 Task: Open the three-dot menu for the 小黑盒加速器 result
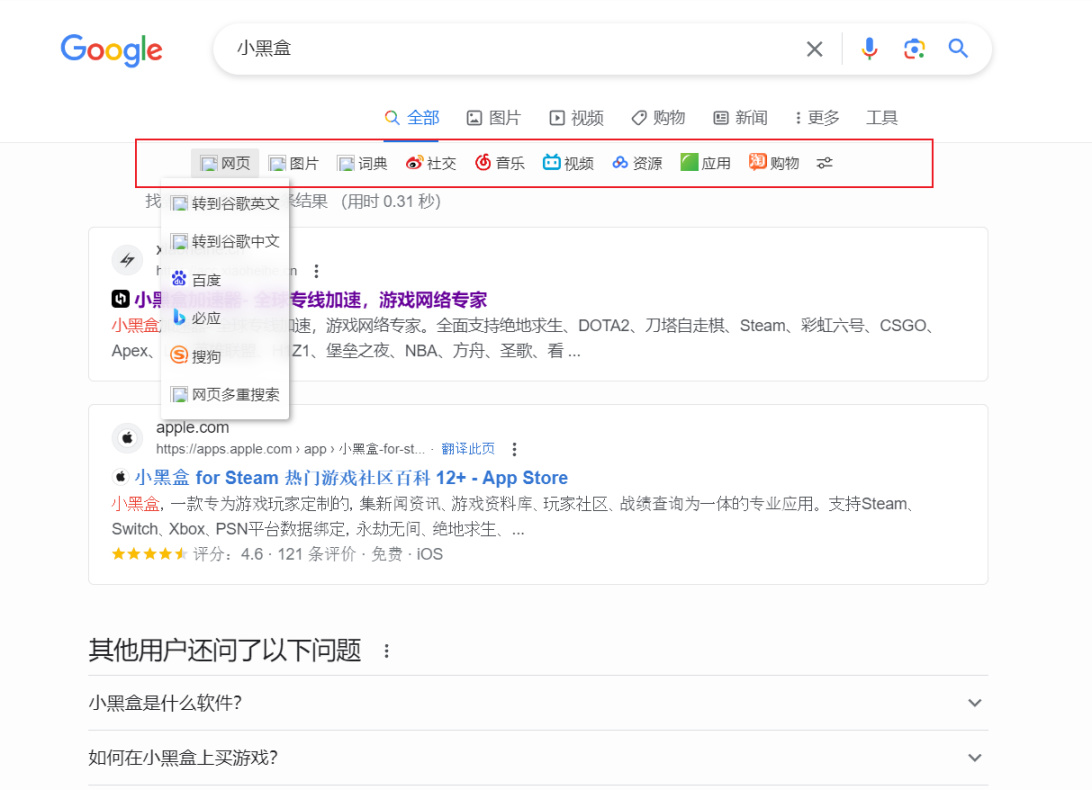[316, 271]
